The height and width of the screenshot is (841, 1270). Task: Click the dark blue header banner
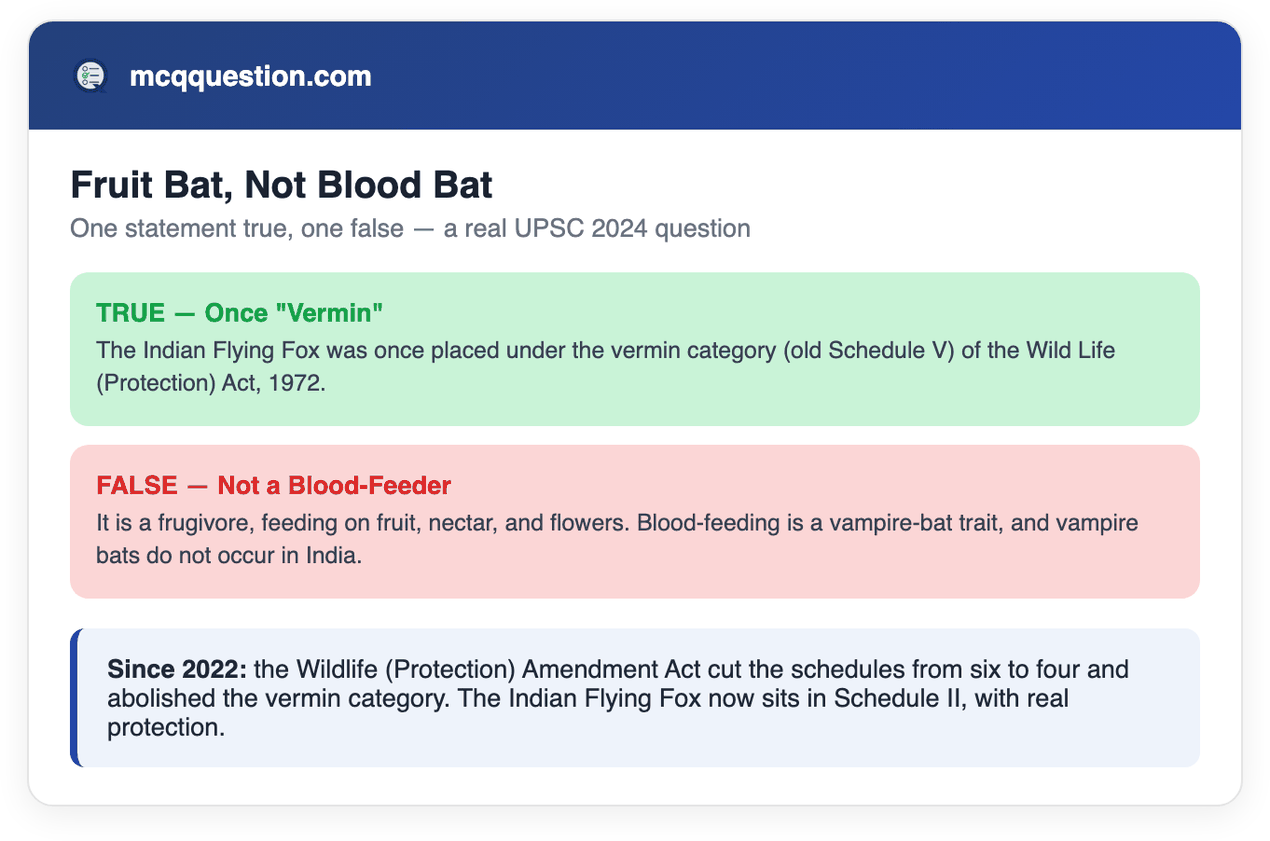(635, 76)
